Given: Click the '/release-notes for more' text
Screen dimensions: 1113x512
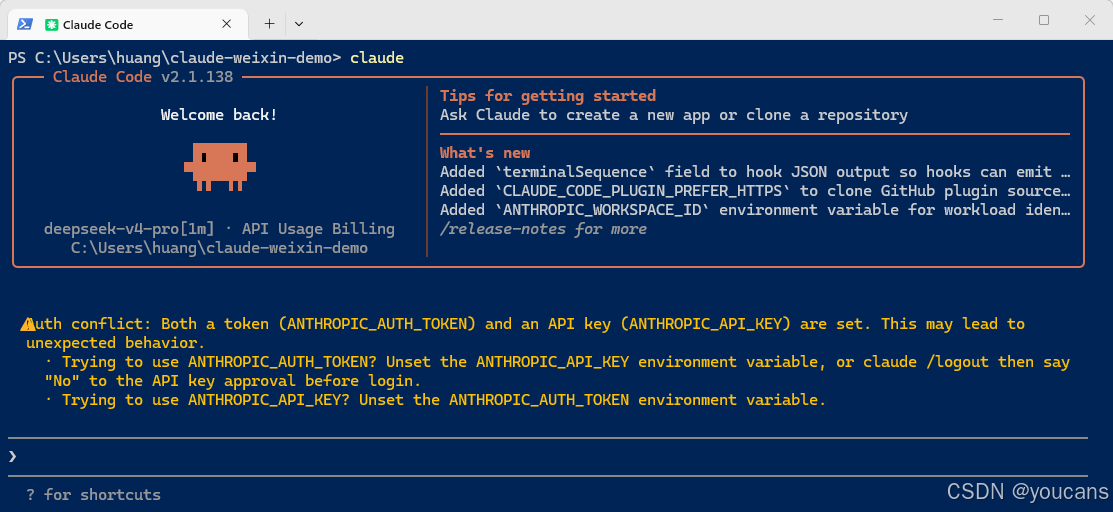Looking at the screenshot, I should [543, 229].
